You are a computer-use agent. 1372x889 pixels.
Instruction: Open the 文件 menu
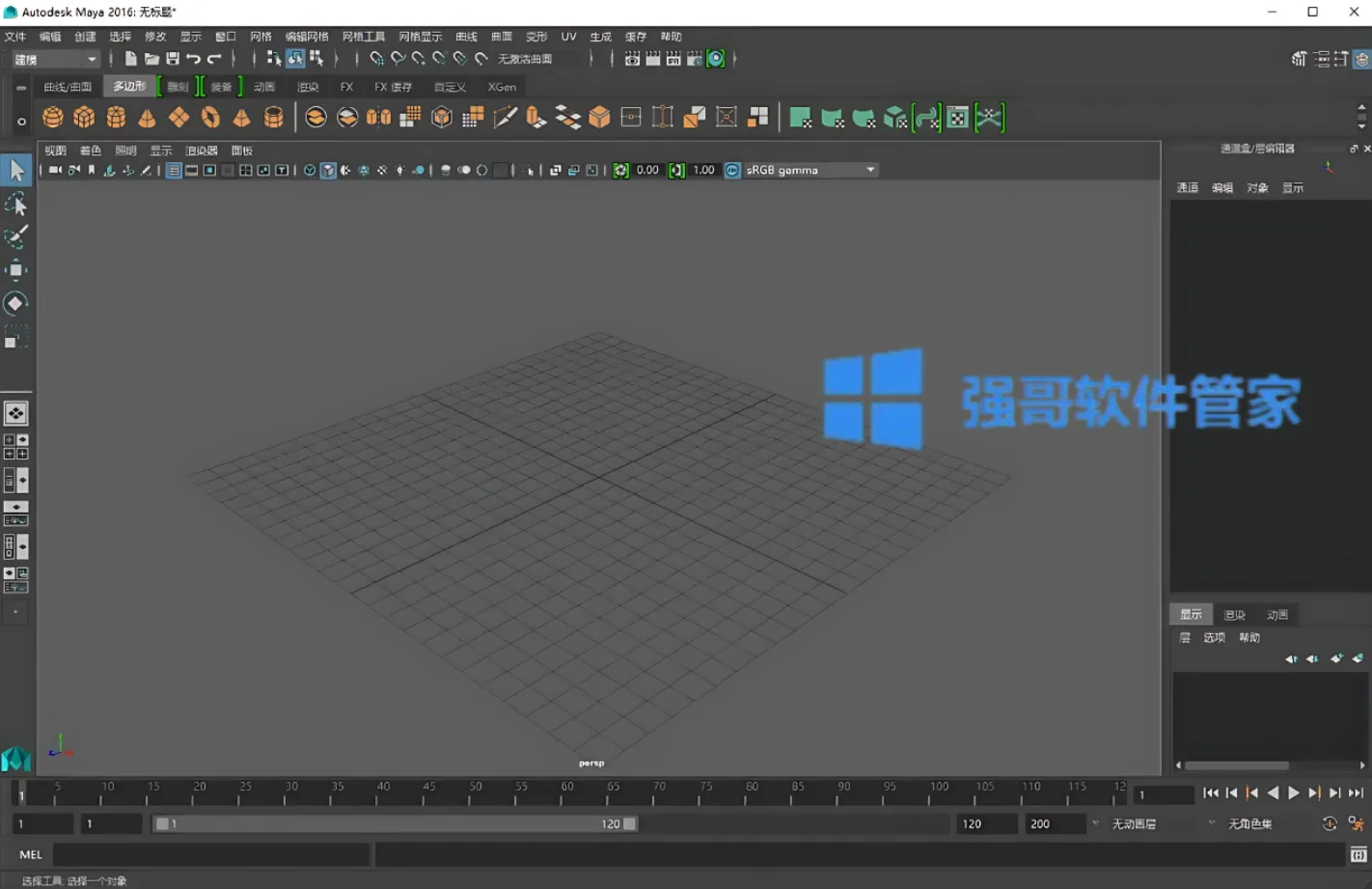point(15,37)
